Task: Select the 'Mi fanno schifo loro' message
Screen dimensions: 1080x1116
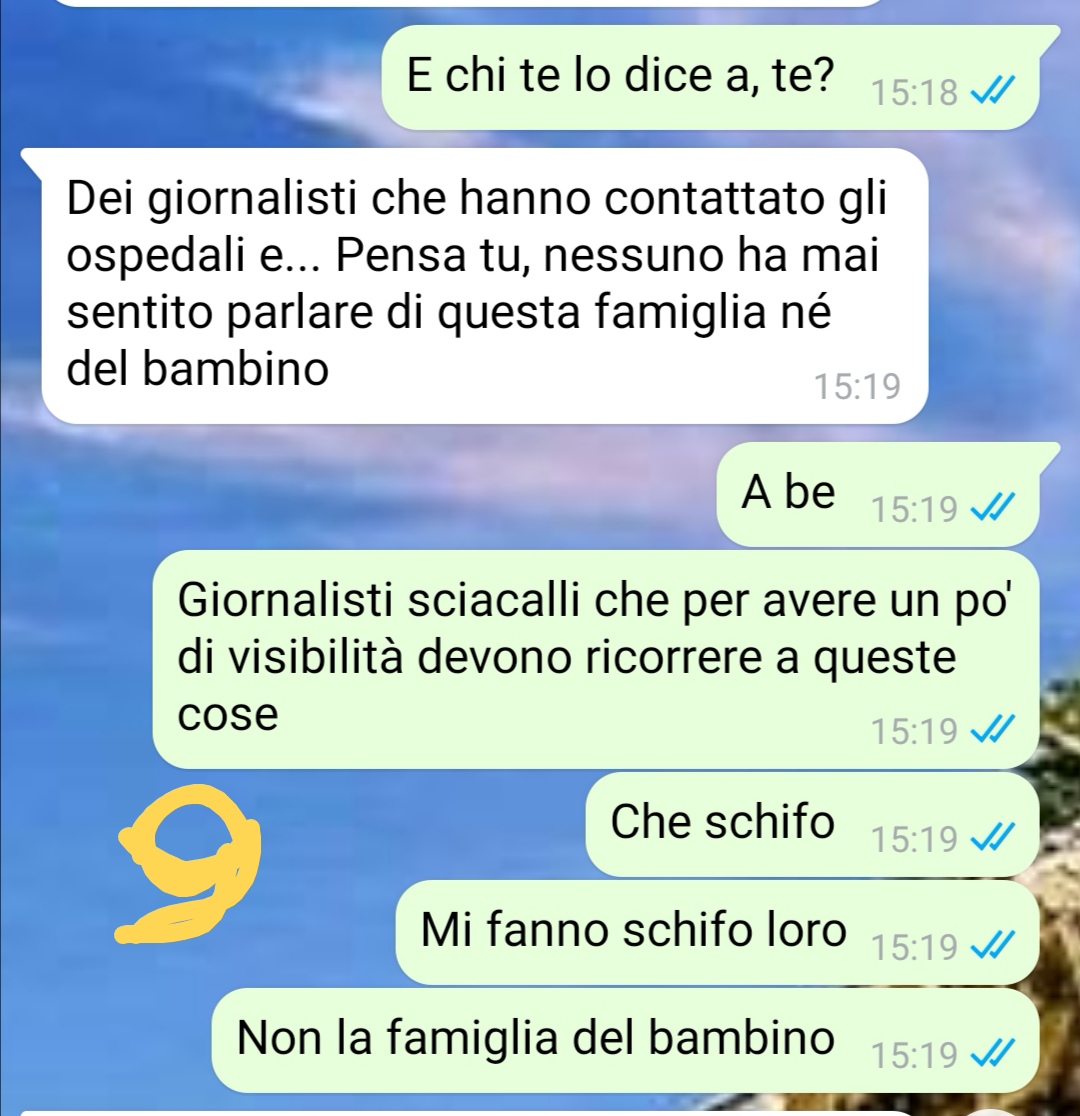Action: coord(717,932)
